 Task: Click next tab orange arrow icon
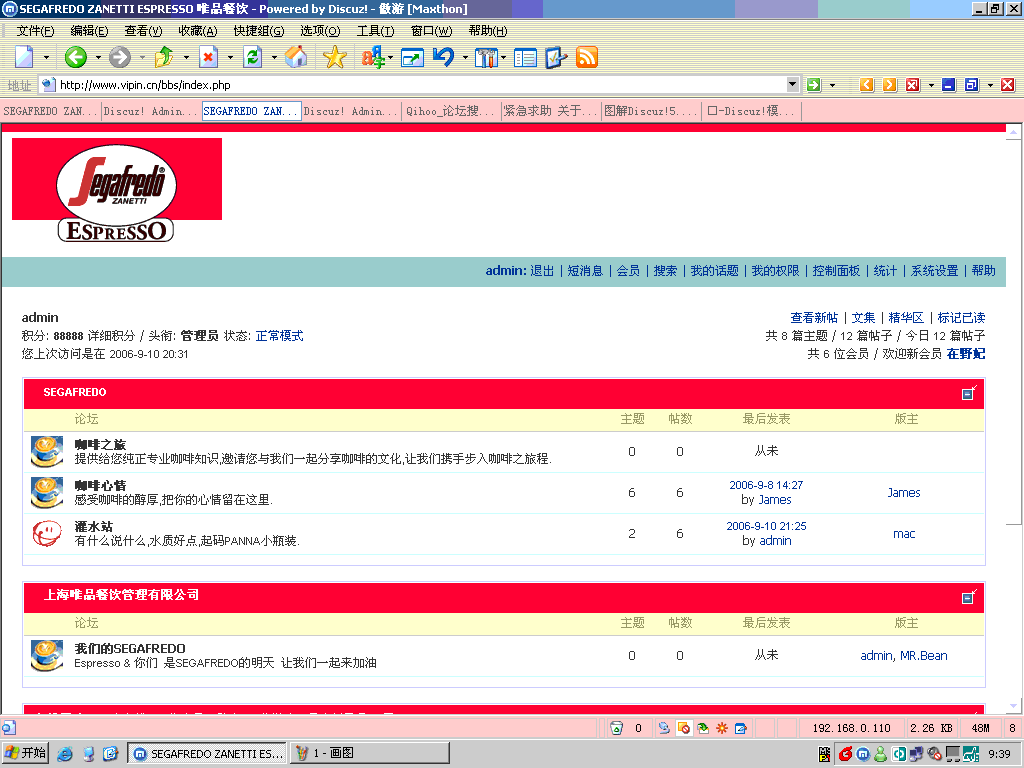(x=889, y=85)
